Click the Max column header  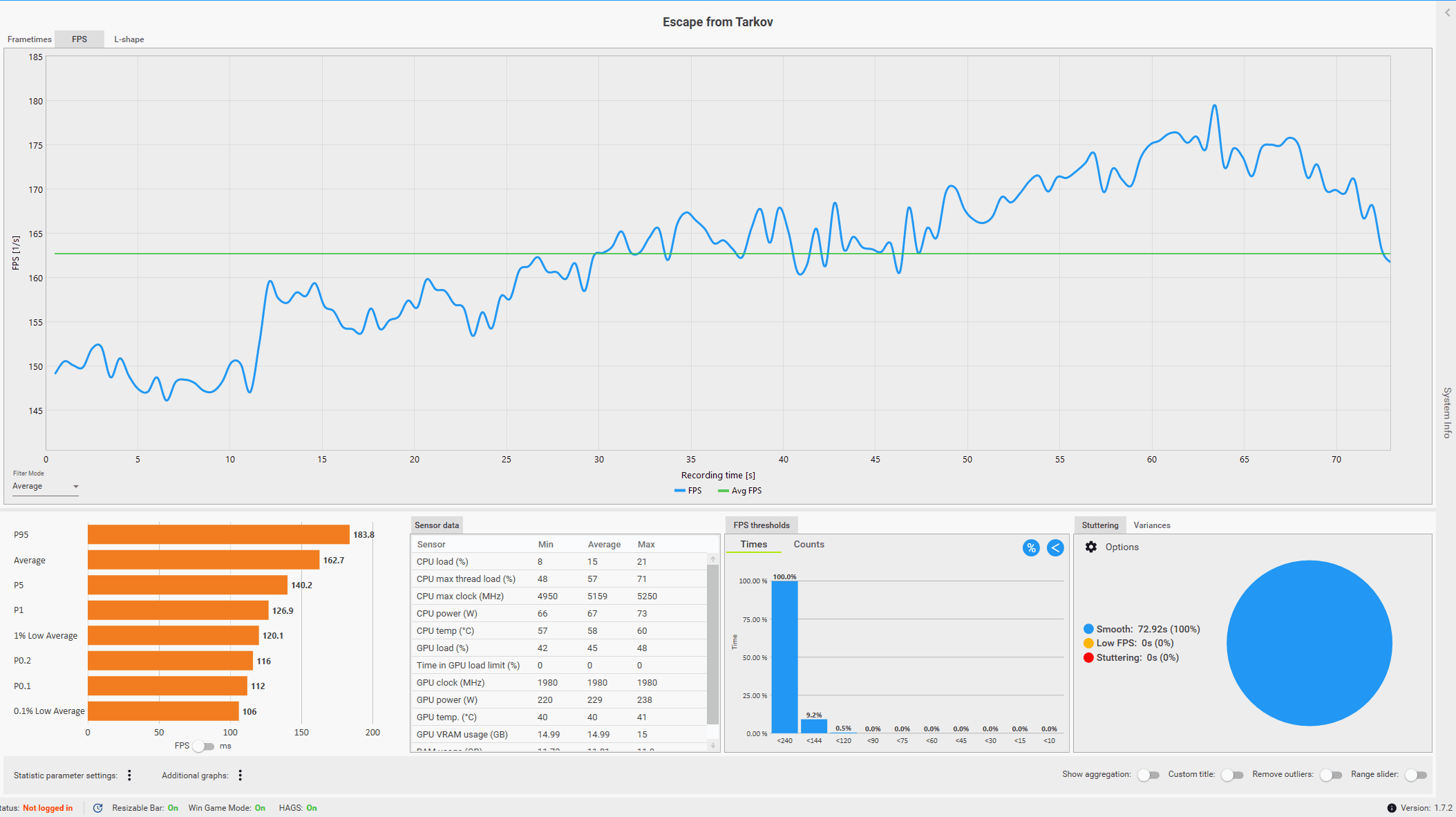coord(646,545)
